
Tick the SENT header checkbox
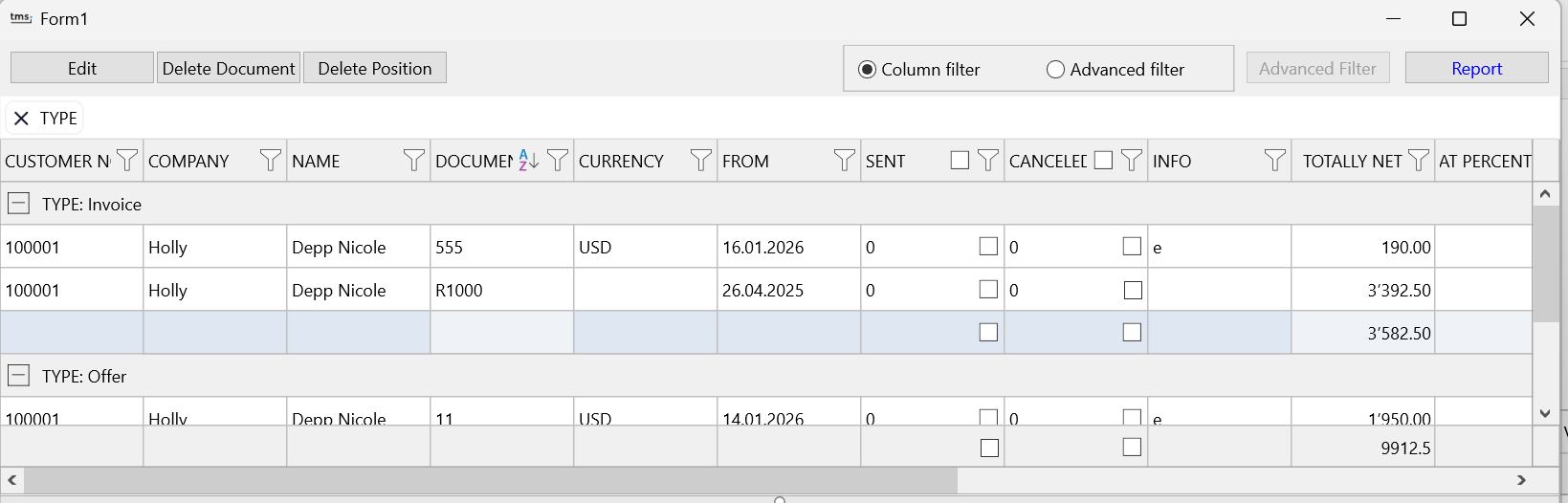pyautogui.click(x=960, y=161)
